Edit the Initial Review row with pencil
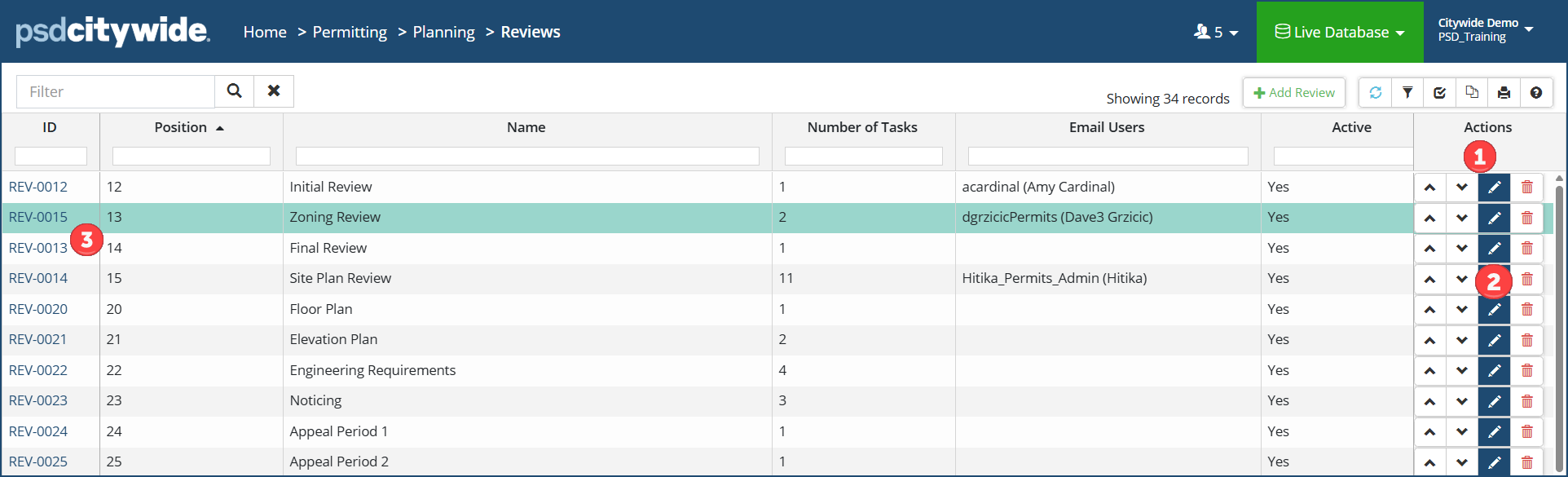The height and width of the screenshot is (477, 1568). (x=1494, y=188)
